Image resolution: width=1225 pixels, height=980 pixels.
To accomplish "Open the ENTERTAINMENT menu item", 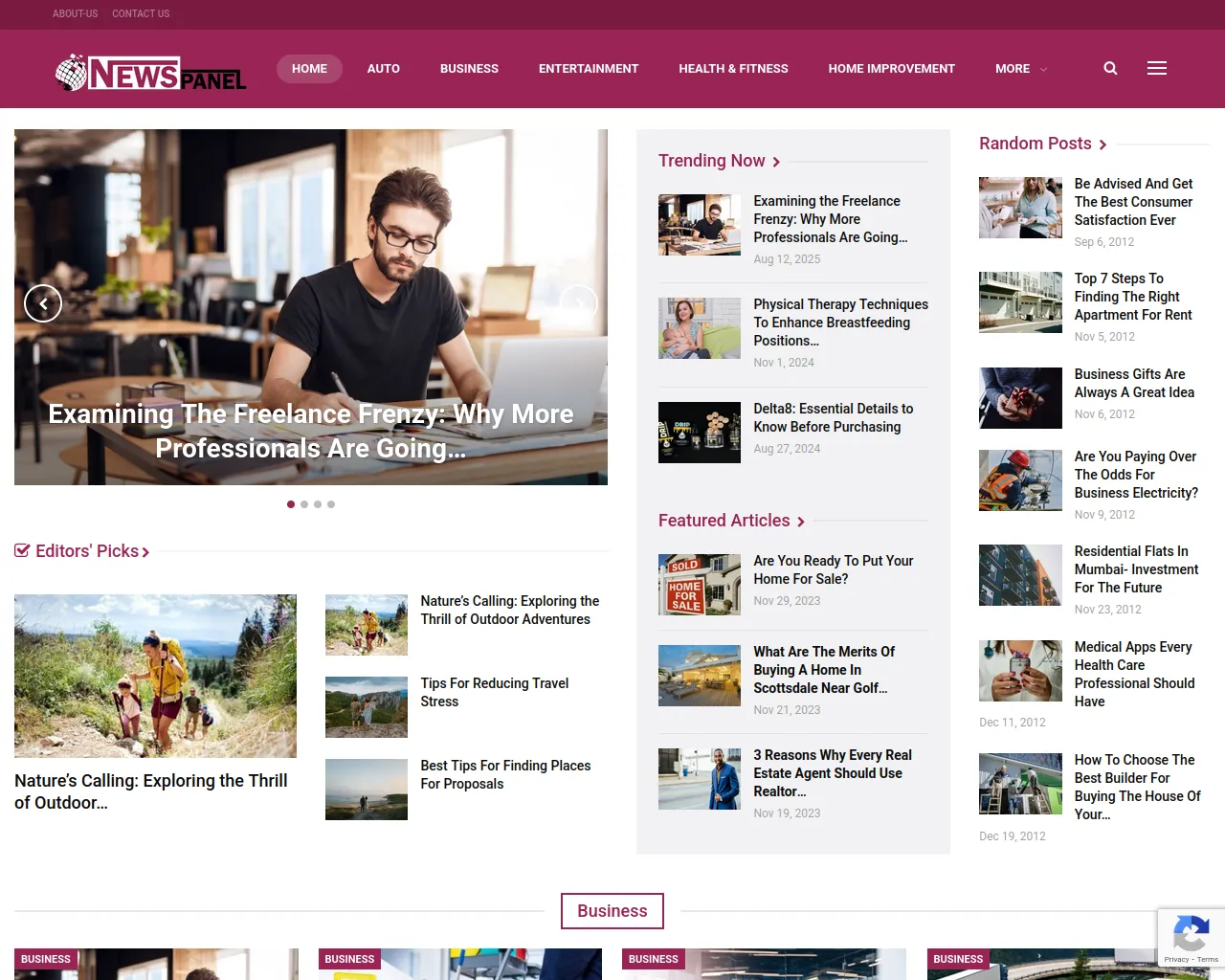I will click(x=589, y=69).
